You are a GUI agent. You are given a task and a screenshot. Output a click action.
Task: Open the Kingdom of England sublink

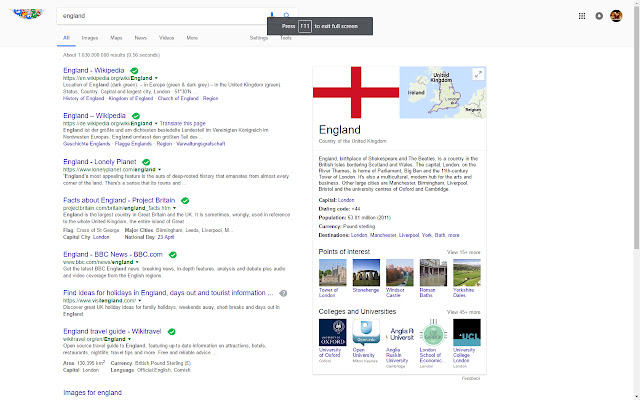coord(131,98)
